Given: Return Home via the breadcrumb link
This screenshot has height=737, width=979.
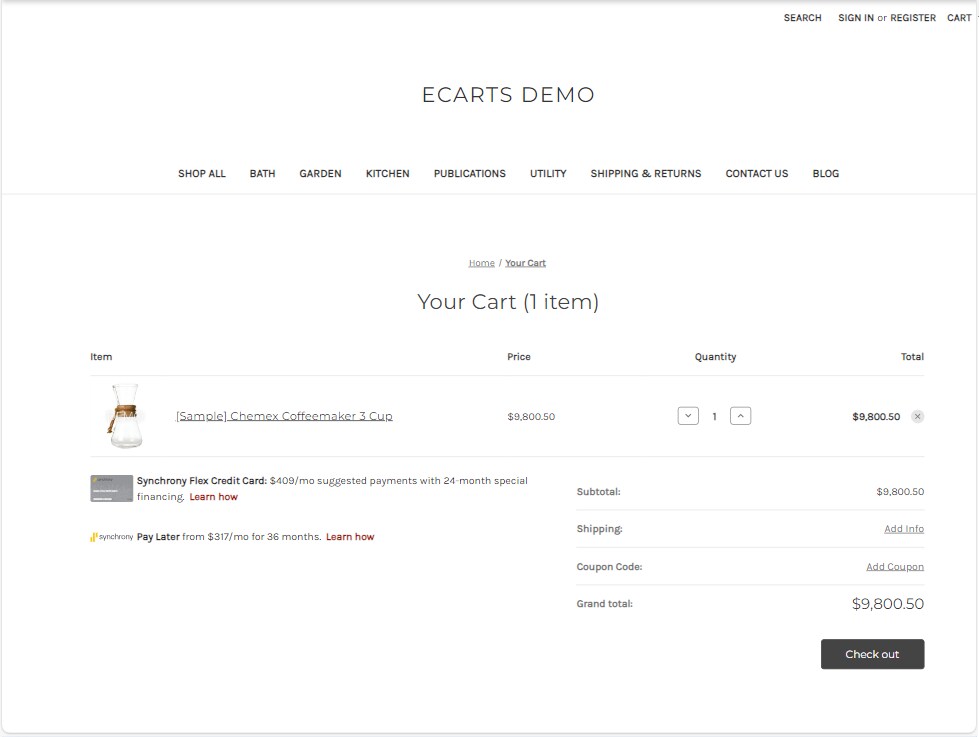Looking at the screenshot, I should (x=481, y=262).
